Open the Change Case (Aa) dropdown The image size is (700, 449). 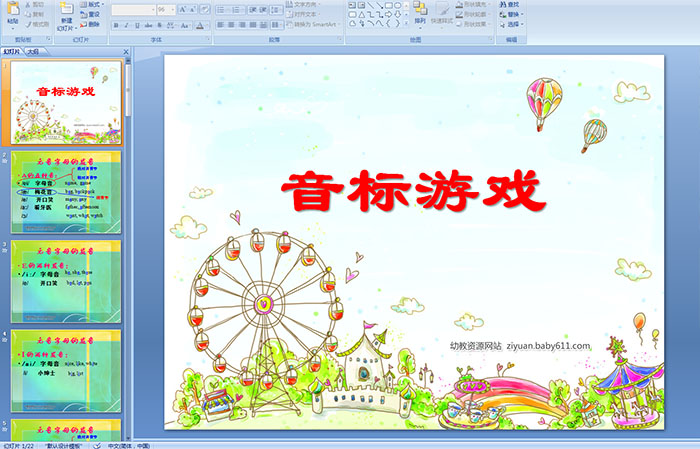(x=185, y=25)
